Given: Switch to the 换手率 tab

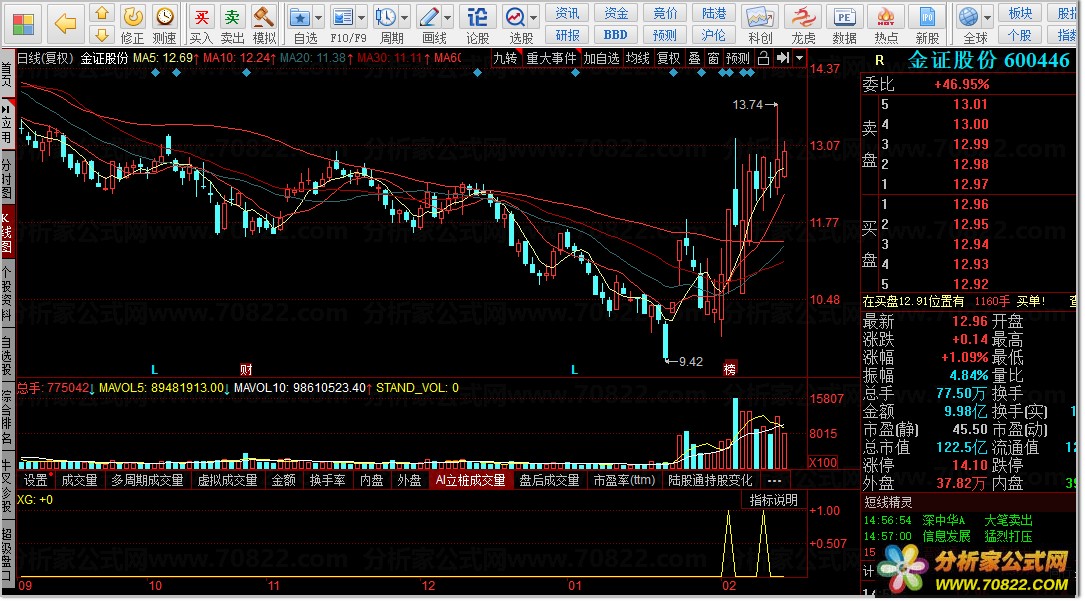Looking at the screenshot, I should click(327, 480).
